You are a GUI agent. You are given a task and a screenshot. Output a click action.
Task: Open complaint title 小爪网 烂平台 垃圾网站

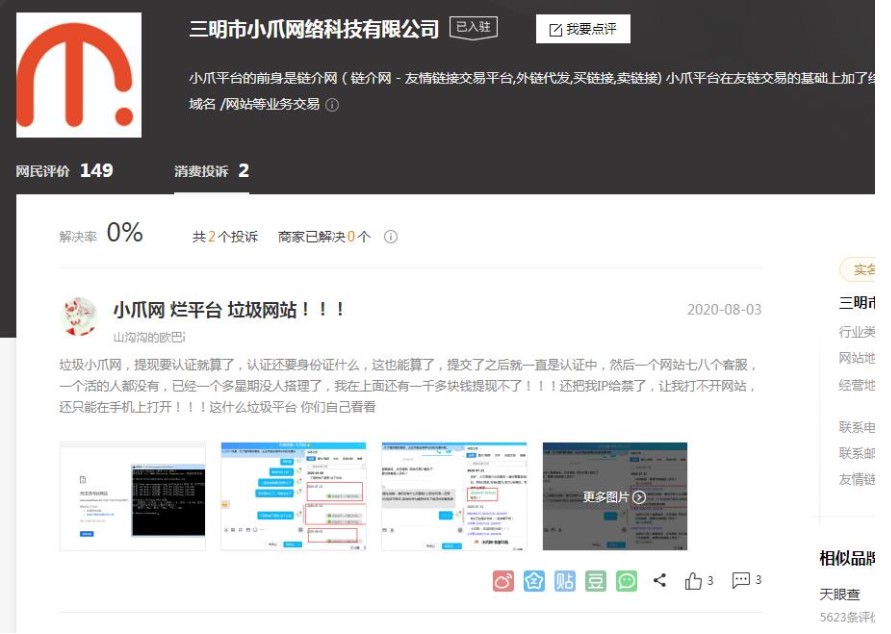(x=229, y=309)
